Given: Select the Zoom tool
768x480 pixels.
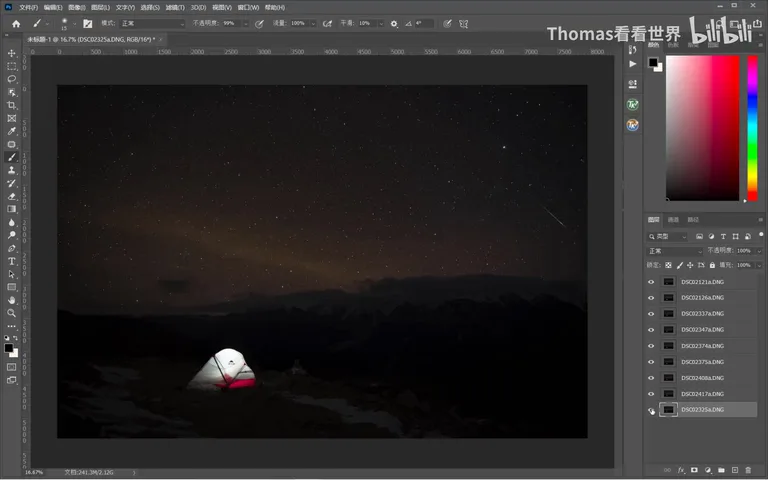Looking at the screenshot, I should 12,313.
